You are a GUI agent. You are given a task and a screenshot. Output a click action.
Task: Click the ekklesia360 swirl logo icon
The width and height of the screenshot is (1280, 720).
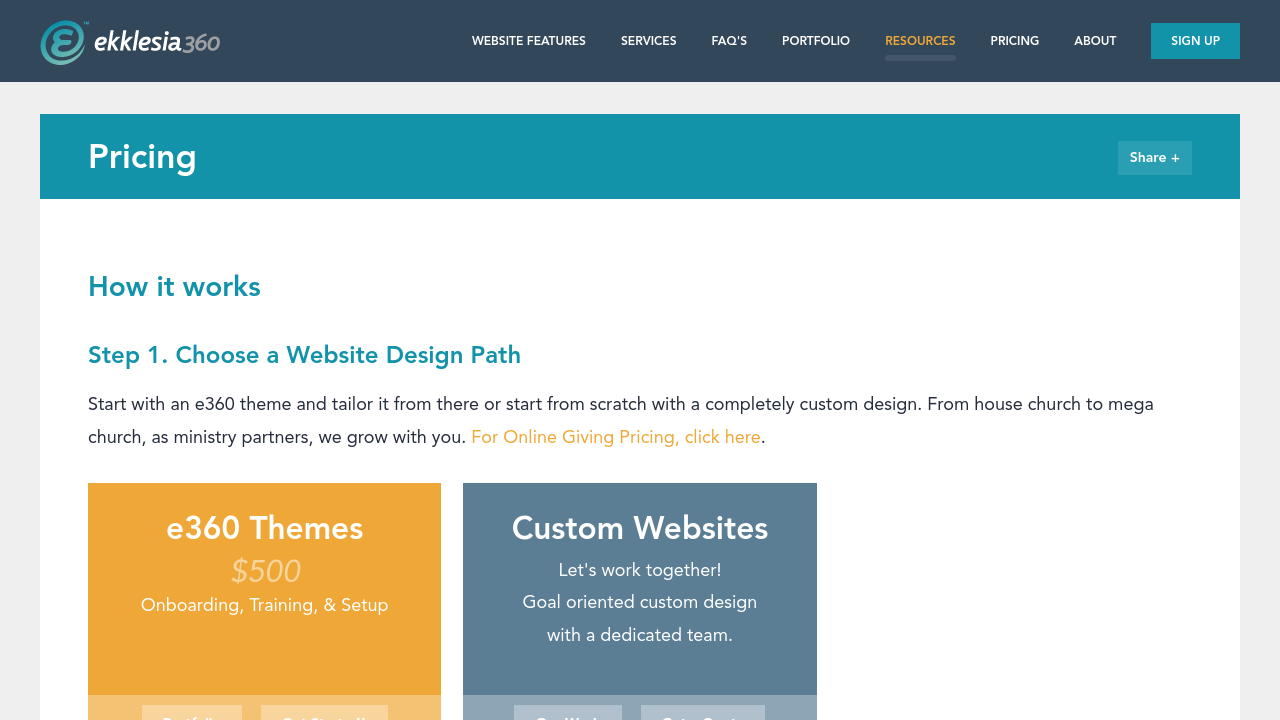tap(62, 42)
